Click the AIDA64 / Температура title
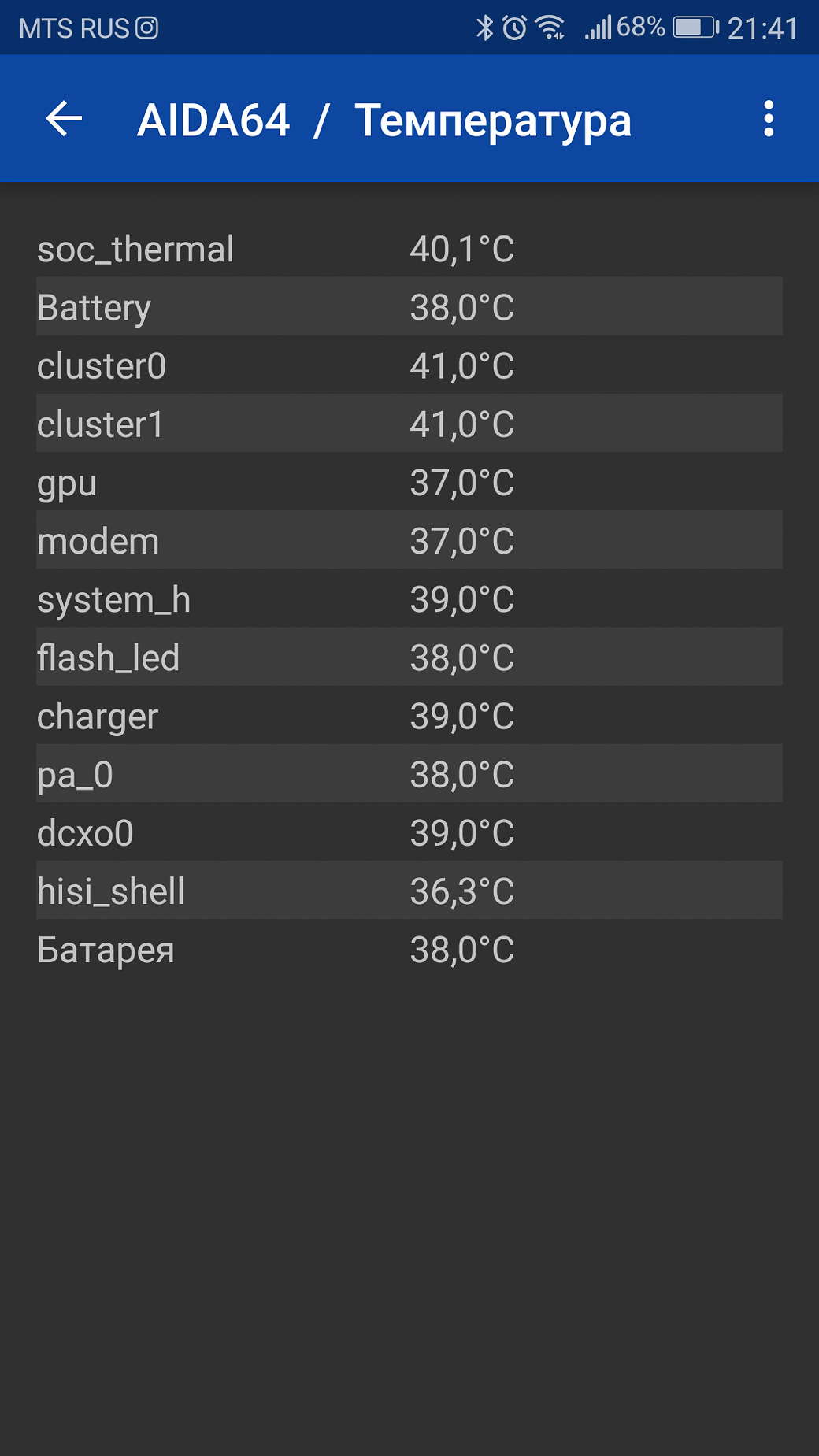 point(384,120)
